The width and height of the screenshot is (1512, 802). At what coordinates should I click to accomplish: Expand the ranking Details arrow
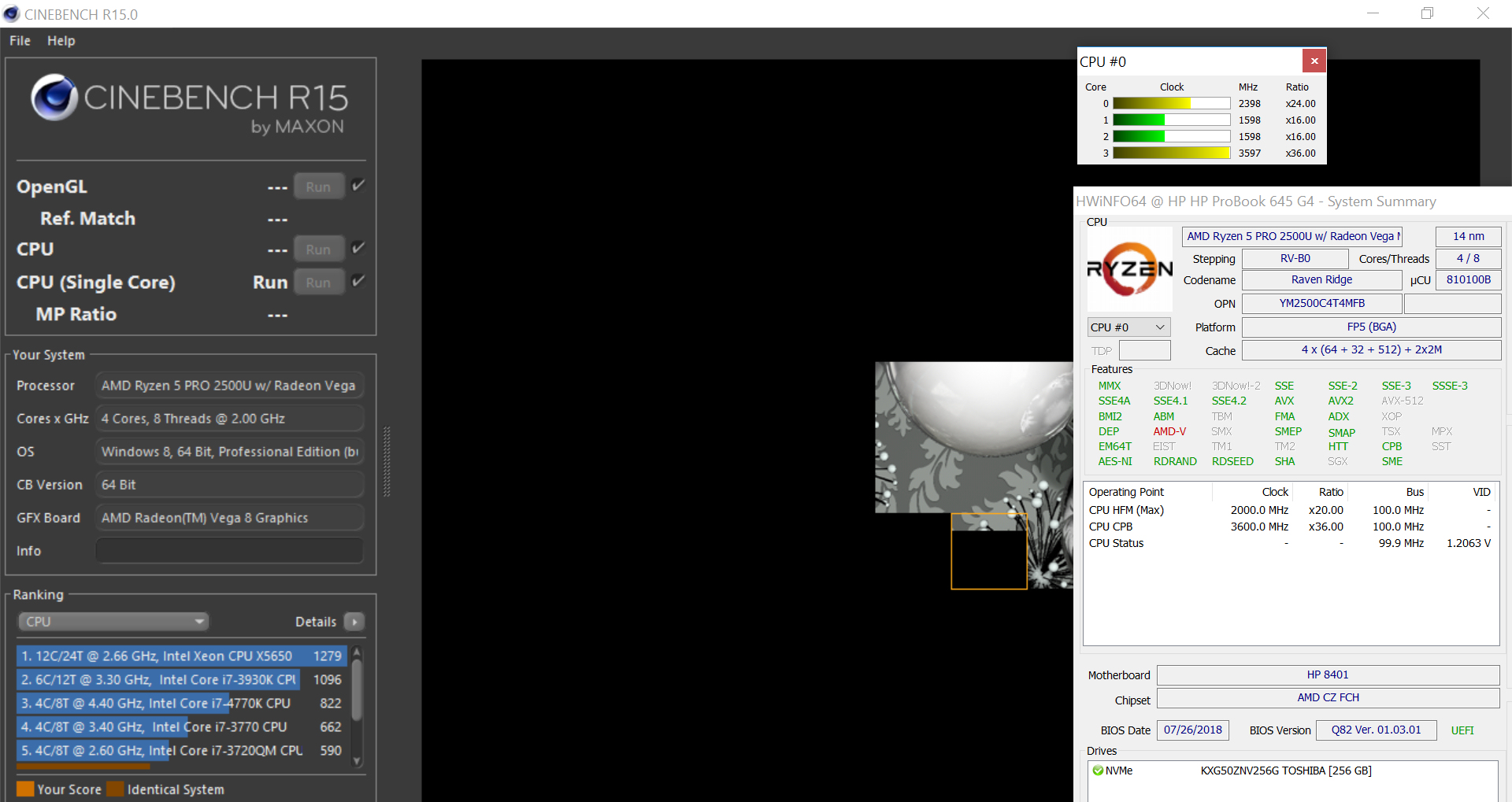point(354,622)
